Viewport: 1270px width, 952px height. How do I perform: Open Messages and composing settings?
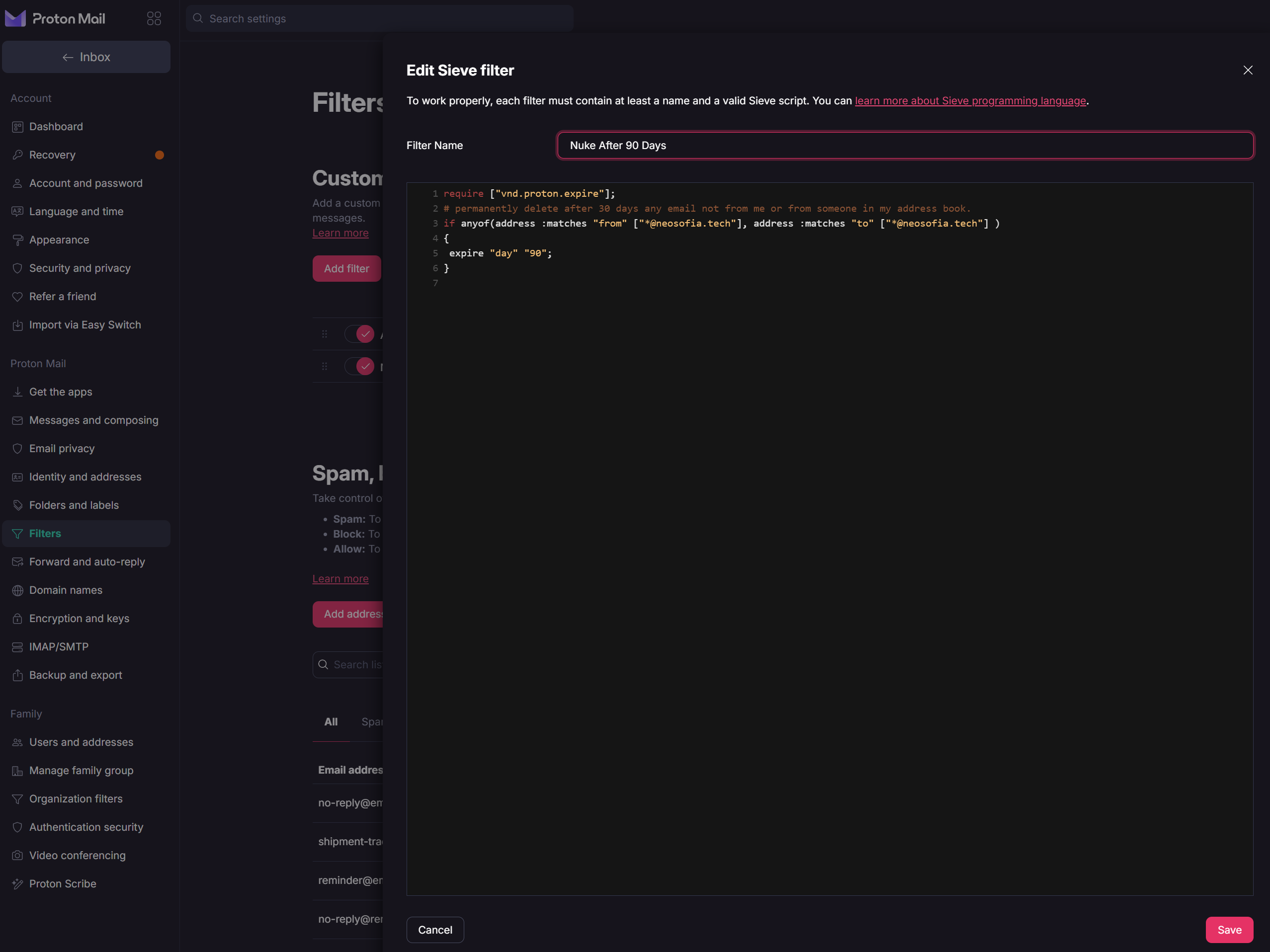click(x=86, y=421)
